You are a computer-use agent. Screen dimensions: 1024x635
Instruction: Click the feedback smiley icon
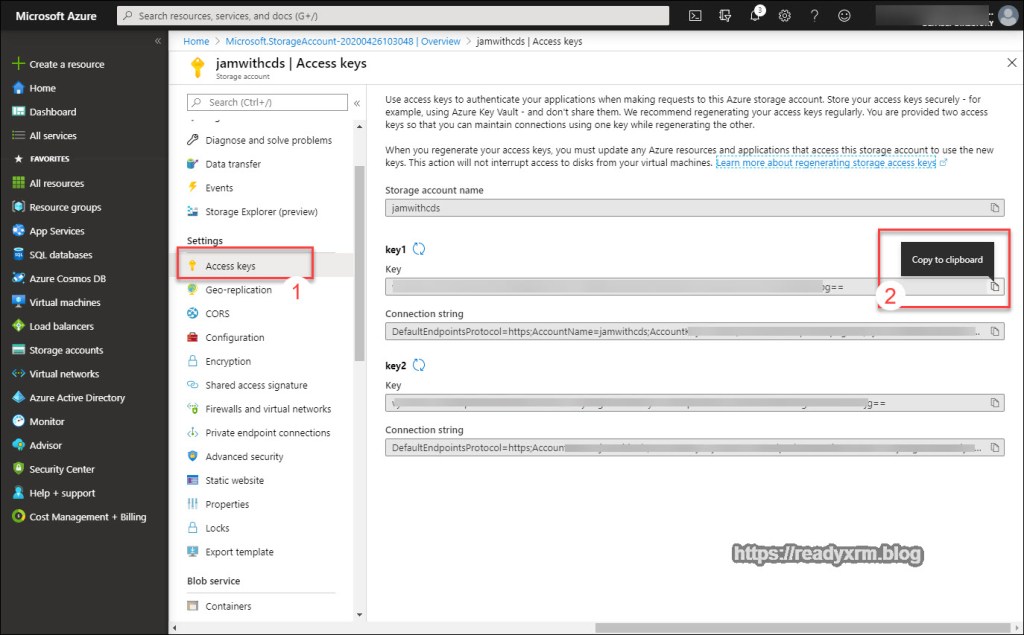[845, 16]
